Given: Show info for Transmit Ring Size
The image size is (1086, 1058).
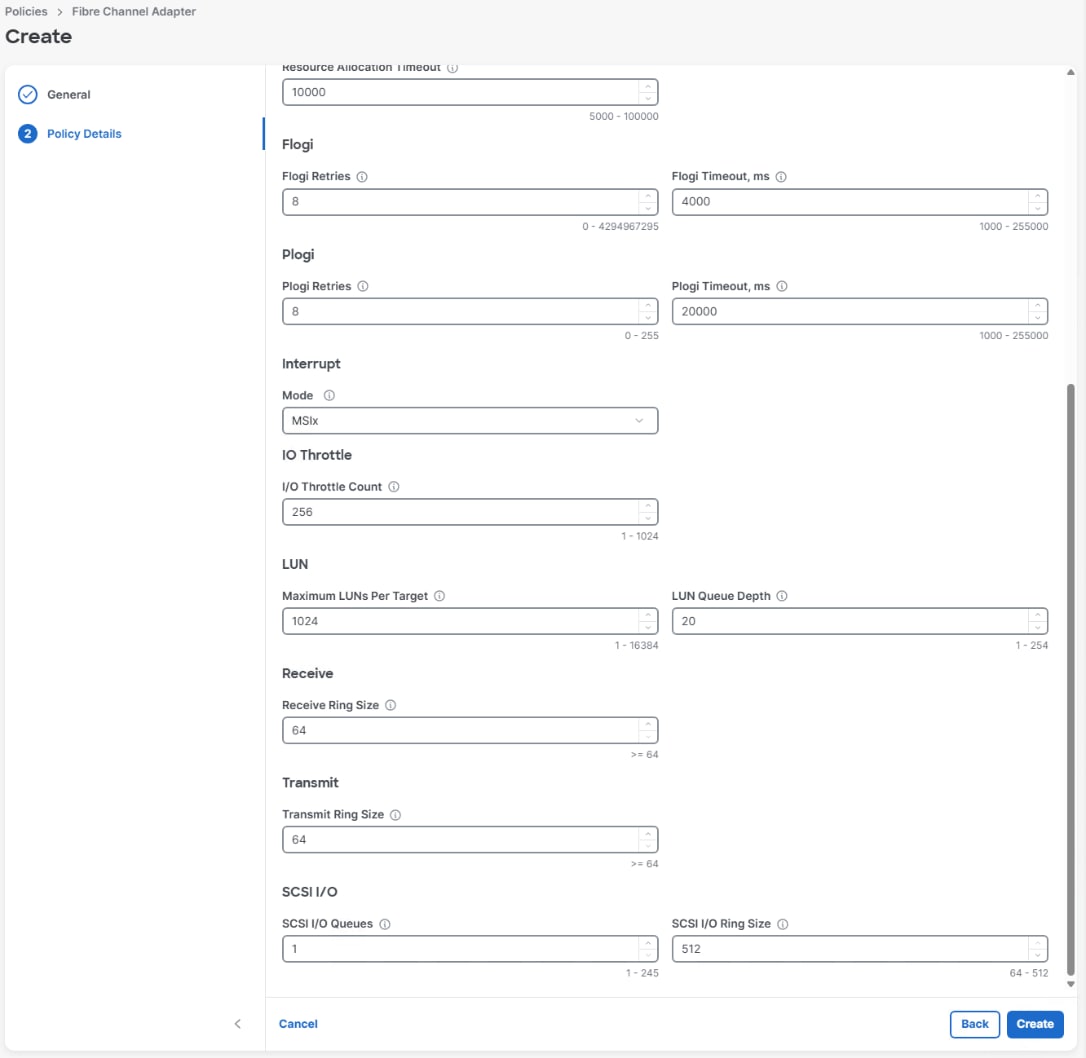Looking at the screenshot, I should [x=395, y=815].
